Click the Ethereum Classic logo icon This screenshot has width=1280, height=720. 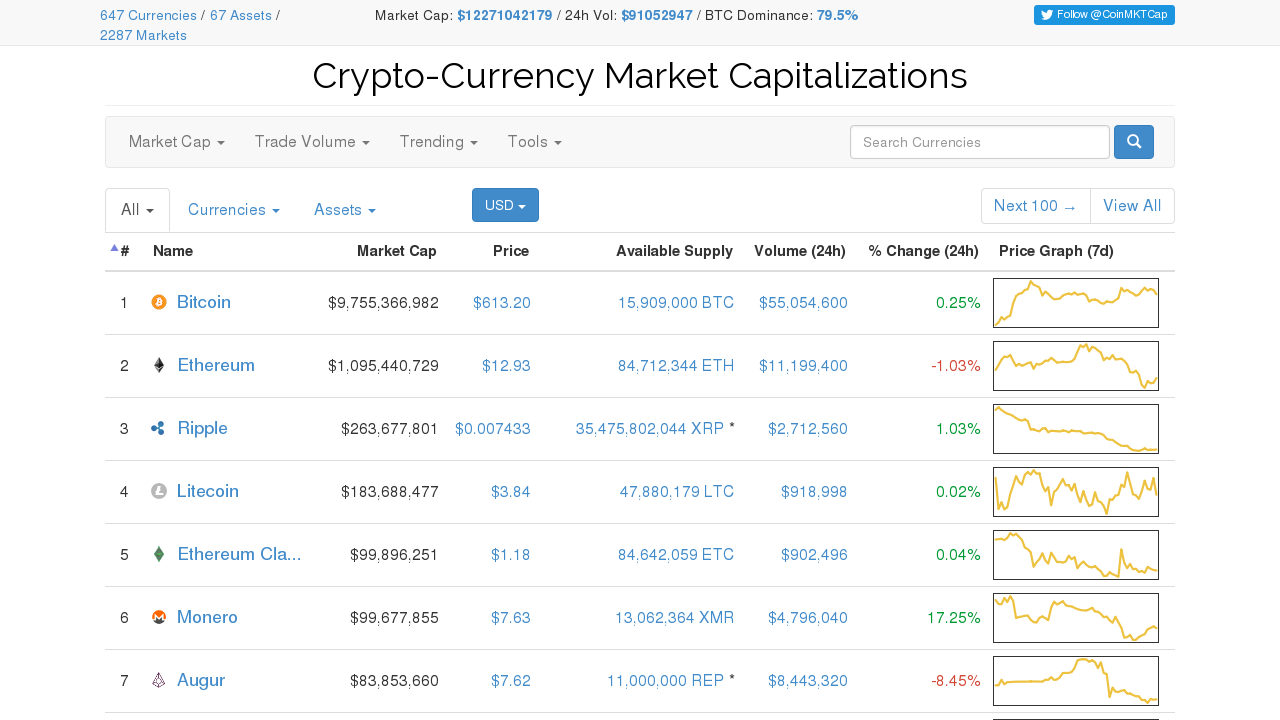coord(158,554)
